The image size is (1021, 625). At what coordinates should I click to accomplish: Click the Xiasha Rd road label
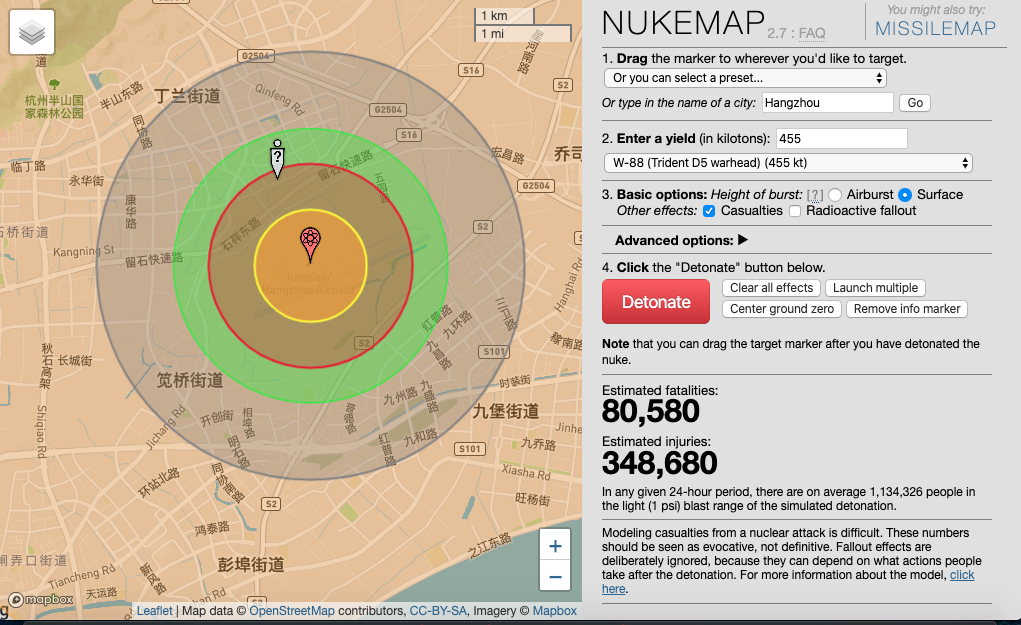[x=525, y=471]
